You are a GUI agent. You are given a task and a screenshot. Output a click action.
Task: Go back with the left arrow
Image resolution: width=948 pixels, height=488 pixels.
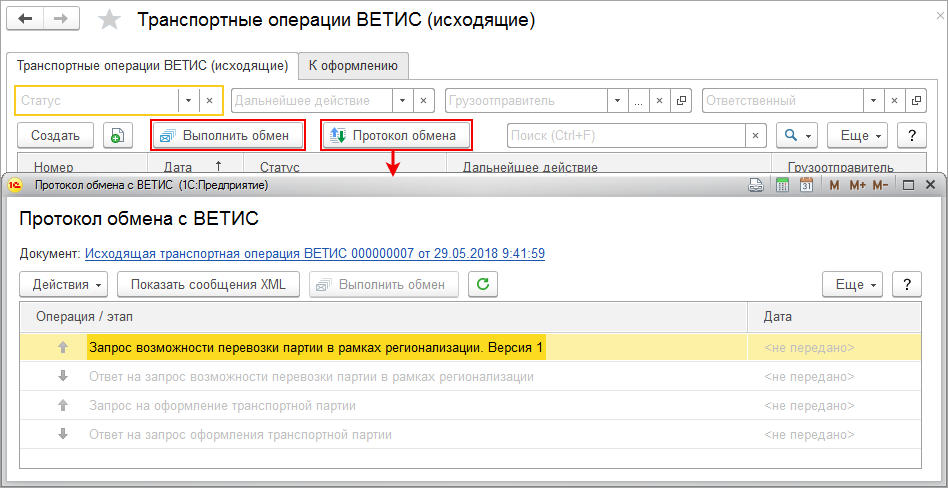click(x=24, y=19)
